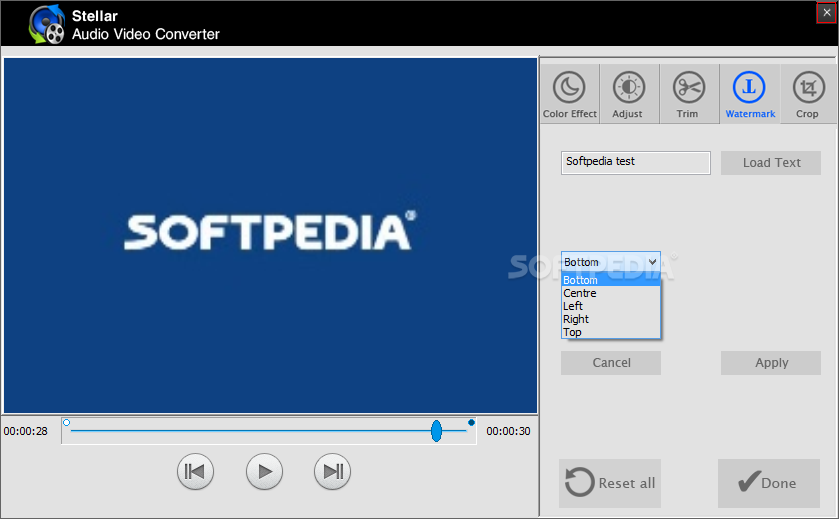Skip to the previous frame
The width and height of the screenshot is (839, 519).
(195, 472)
